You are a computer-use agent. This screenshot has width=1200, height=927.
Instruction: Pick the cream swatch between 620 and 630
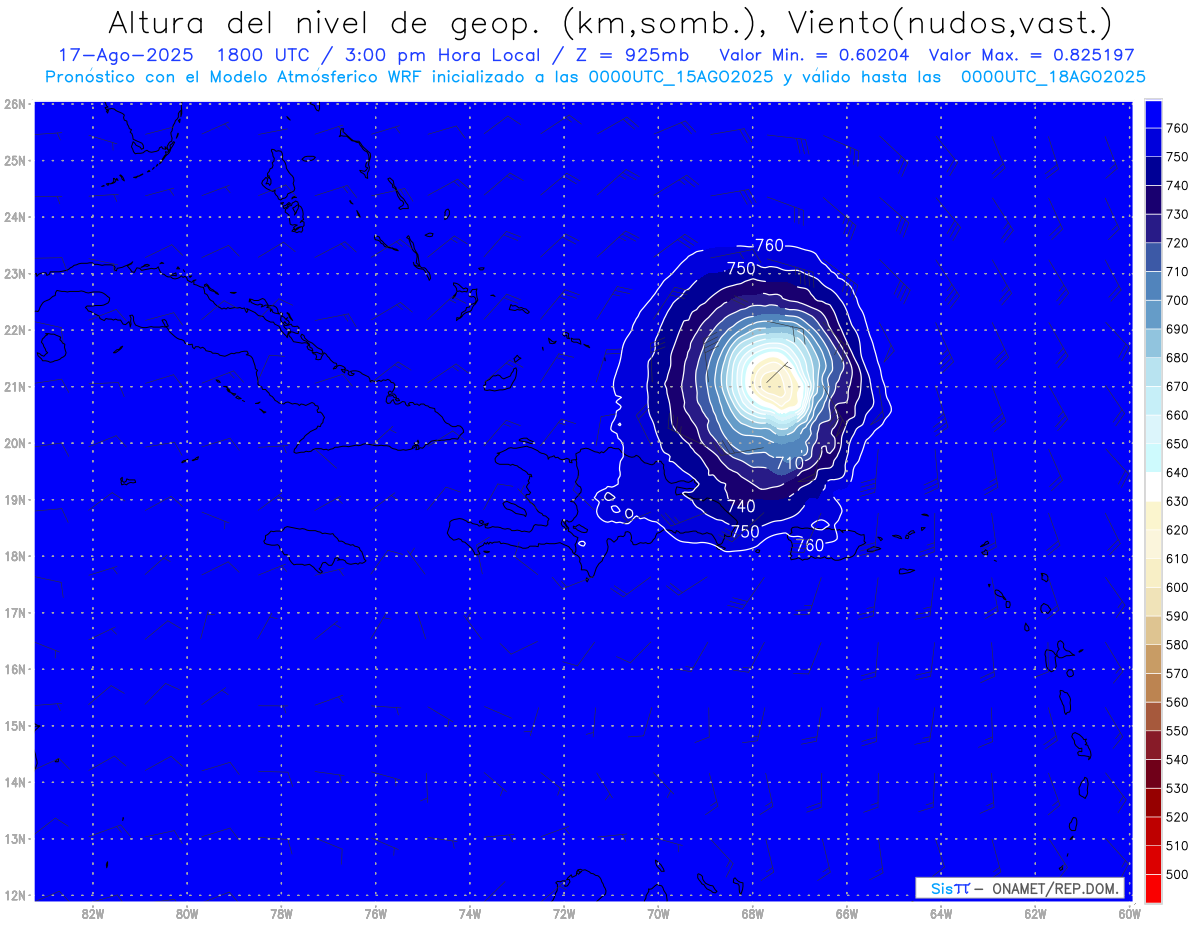pyautogui.click(x=1153, y=515)
